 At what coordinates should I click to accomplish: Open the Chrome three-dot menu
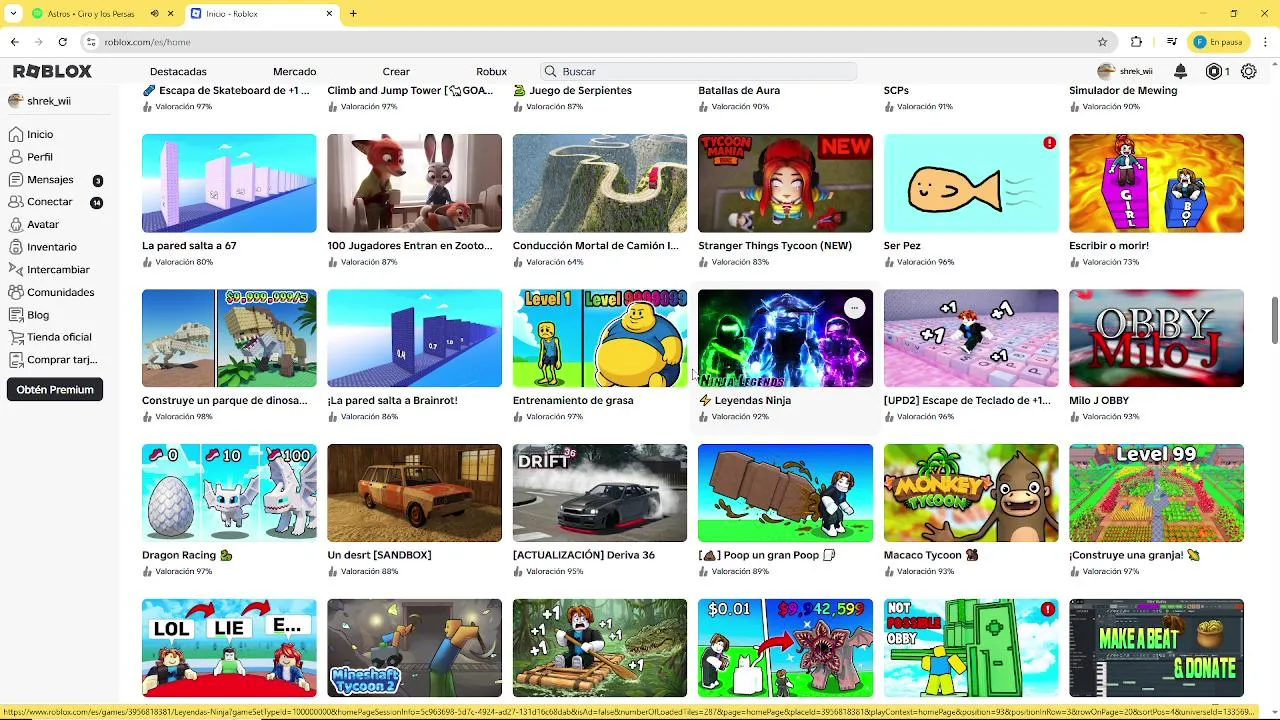point(1266,42)
